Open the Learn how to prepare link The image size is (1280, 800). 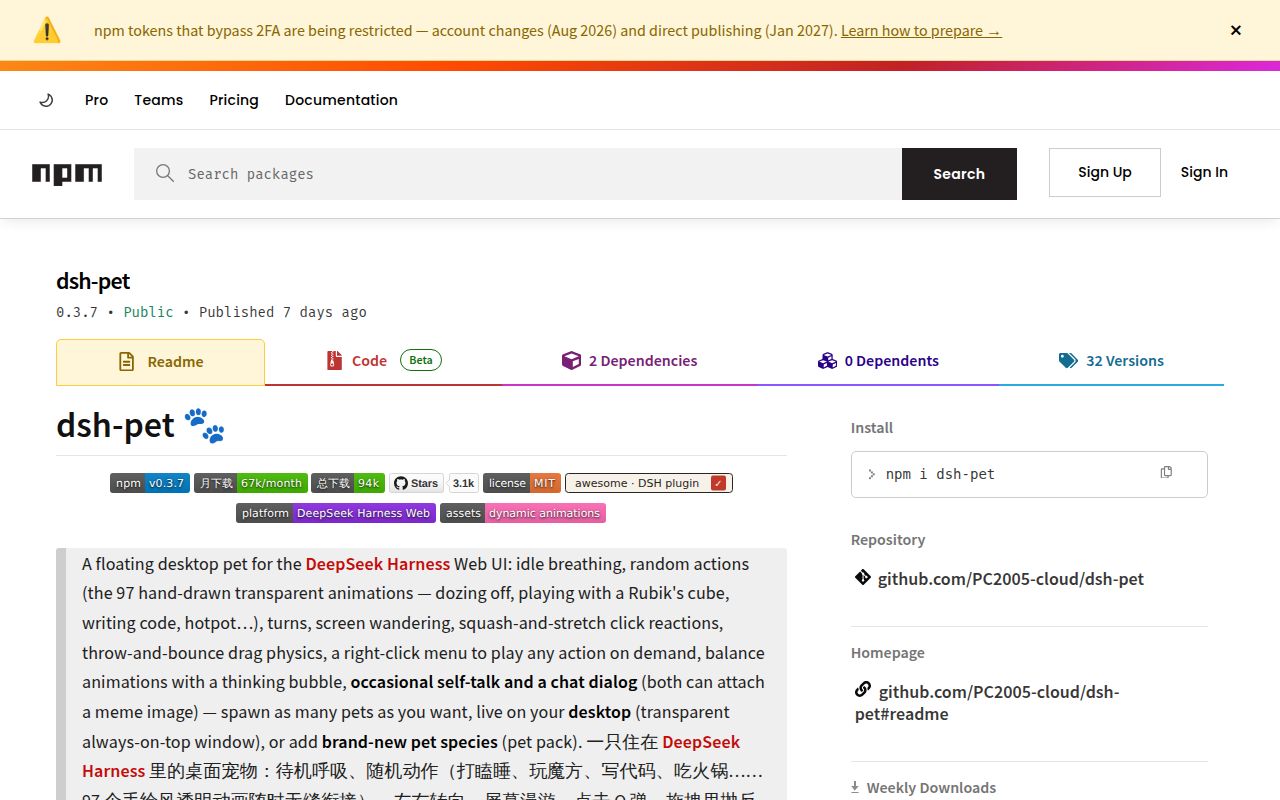pos(921,31)
